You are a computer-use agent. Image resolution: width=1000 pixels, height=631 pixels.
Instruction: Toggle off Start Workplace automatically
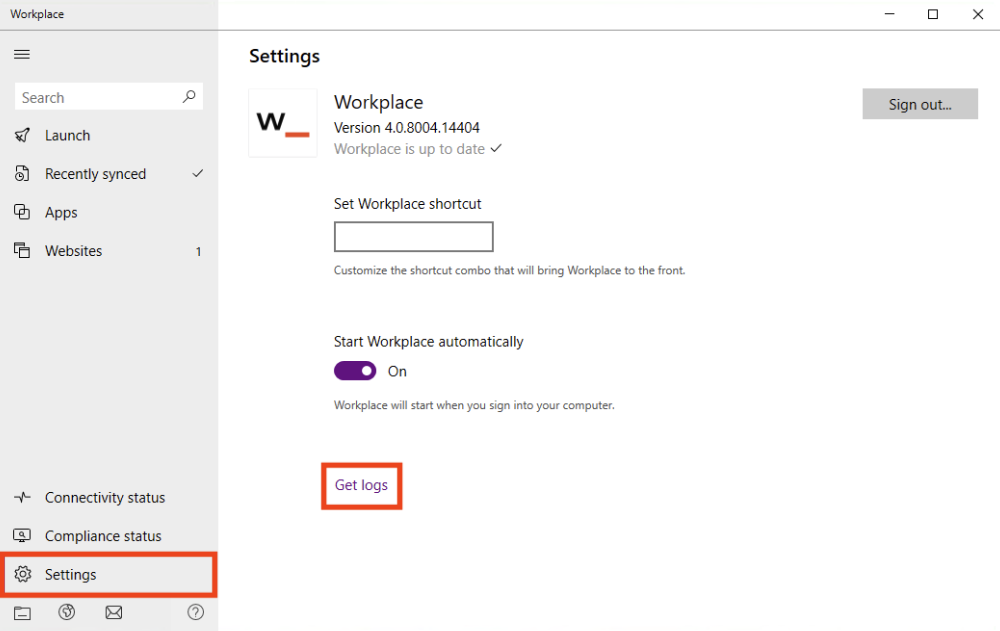pos(354,371)
